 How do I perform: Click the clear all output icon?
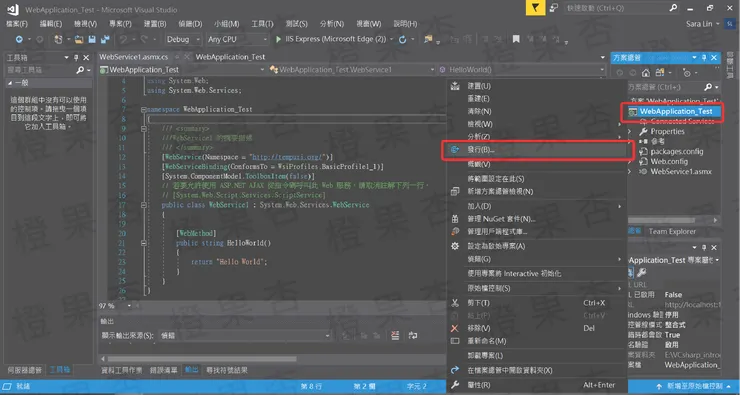click(x=395, y=335)
